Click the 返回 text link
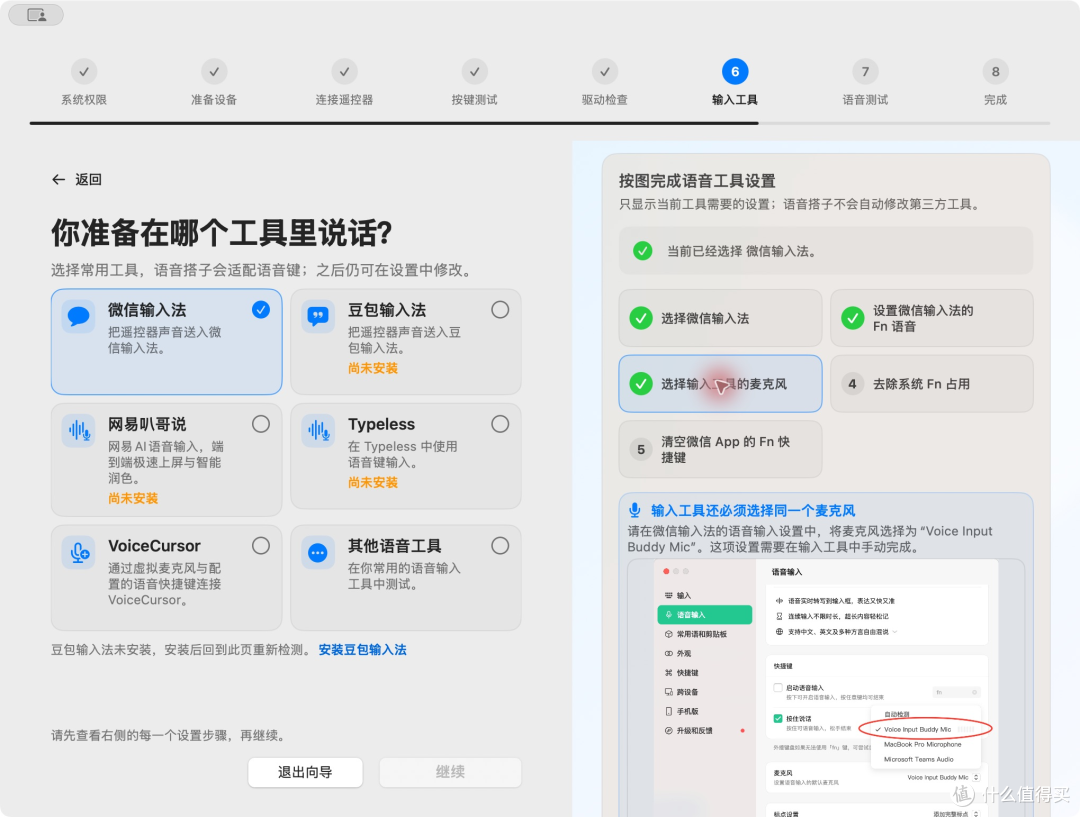This screenshot has height=817, width=1080. pyautogui.click(x=88, y=180)
